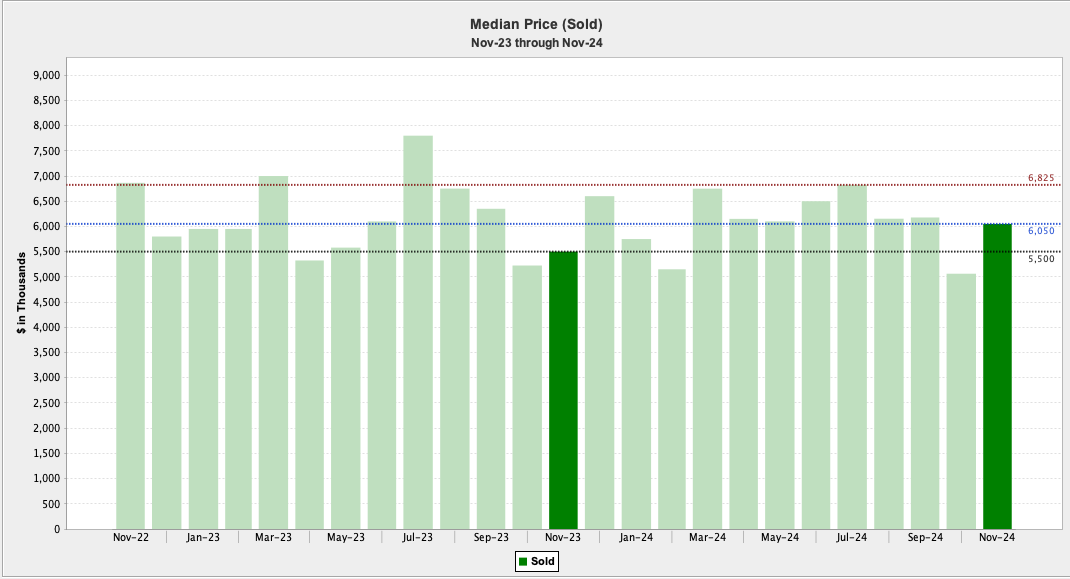
Task: Select the Mar-24 bar
Action: pos(707,358)
